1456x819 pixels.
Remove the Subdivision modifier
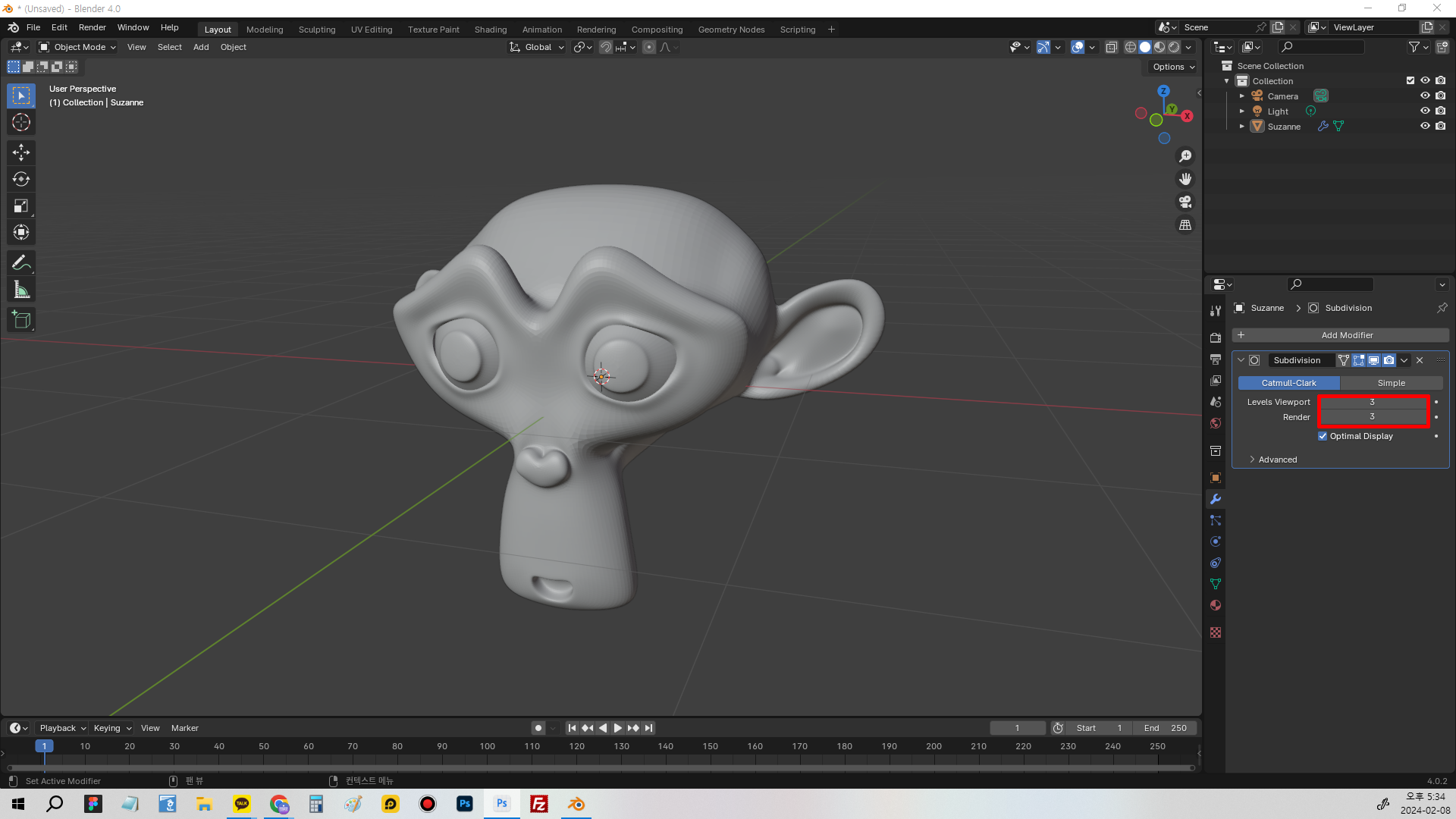(1420, 360)
